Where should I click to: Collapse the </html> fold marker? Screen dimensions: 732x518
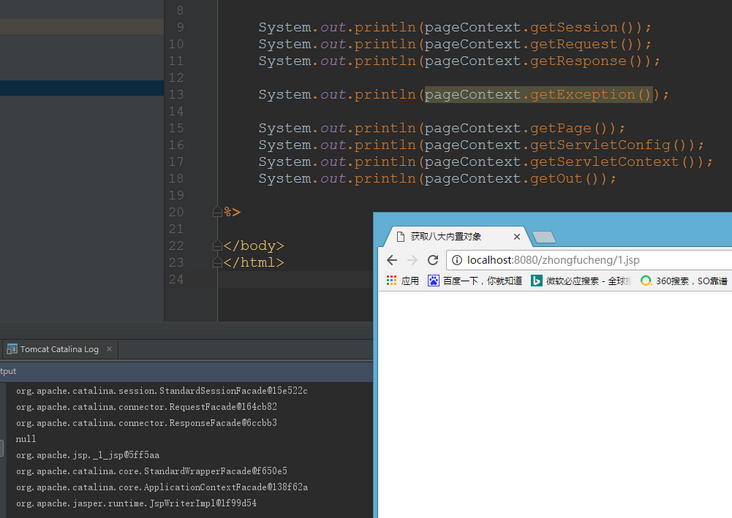tap(217, 263)
